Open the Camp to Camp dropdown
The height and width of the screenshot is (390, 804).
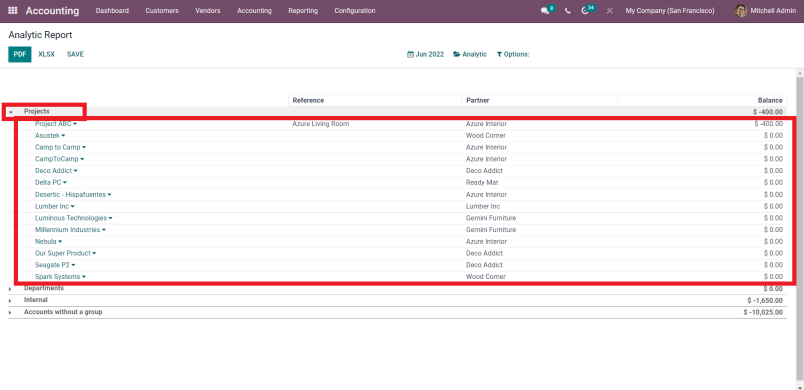coord(84,148)
